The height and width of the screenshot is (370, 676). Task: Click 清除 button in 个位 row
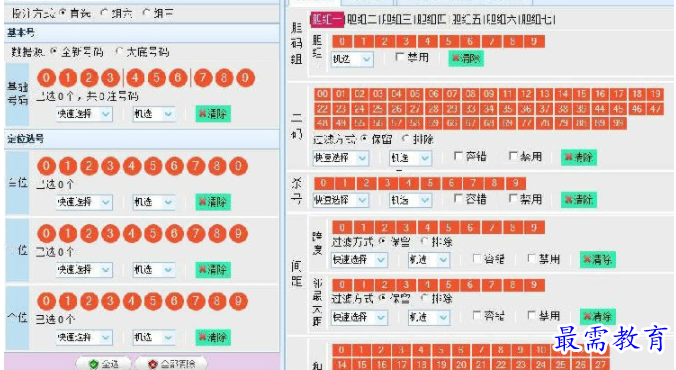point(213,337)
